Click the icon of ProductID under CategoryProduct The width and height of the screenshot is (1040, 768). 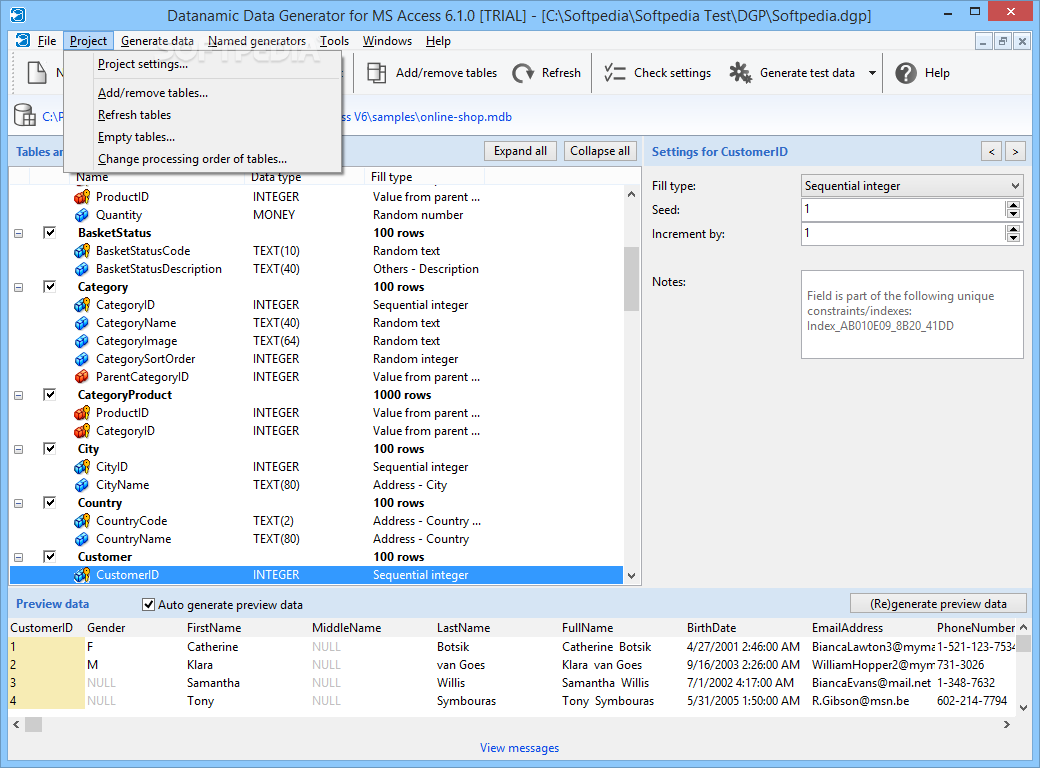coord(82,413)
